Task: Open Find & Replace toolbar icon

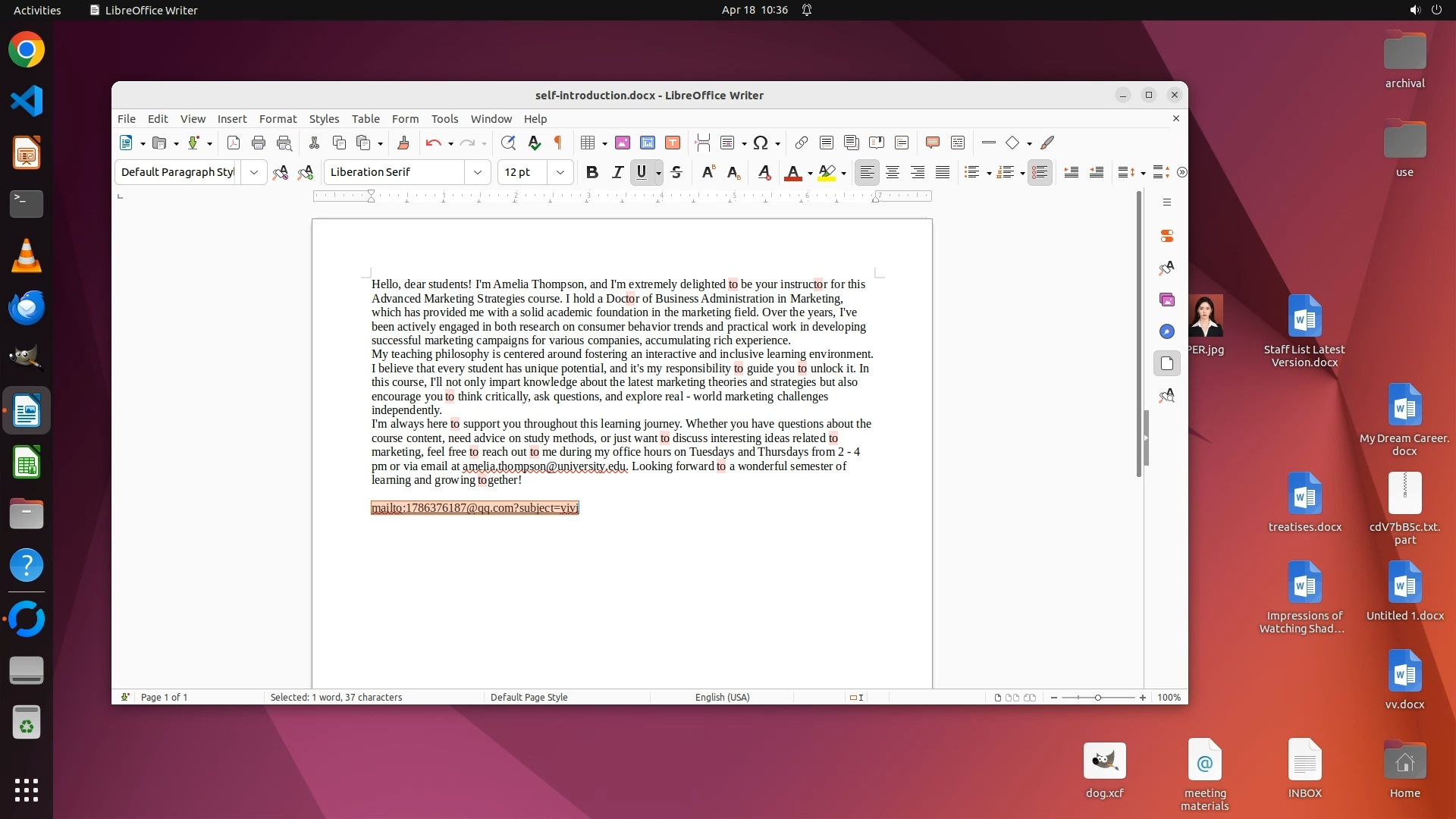Action: click(508, 143)
